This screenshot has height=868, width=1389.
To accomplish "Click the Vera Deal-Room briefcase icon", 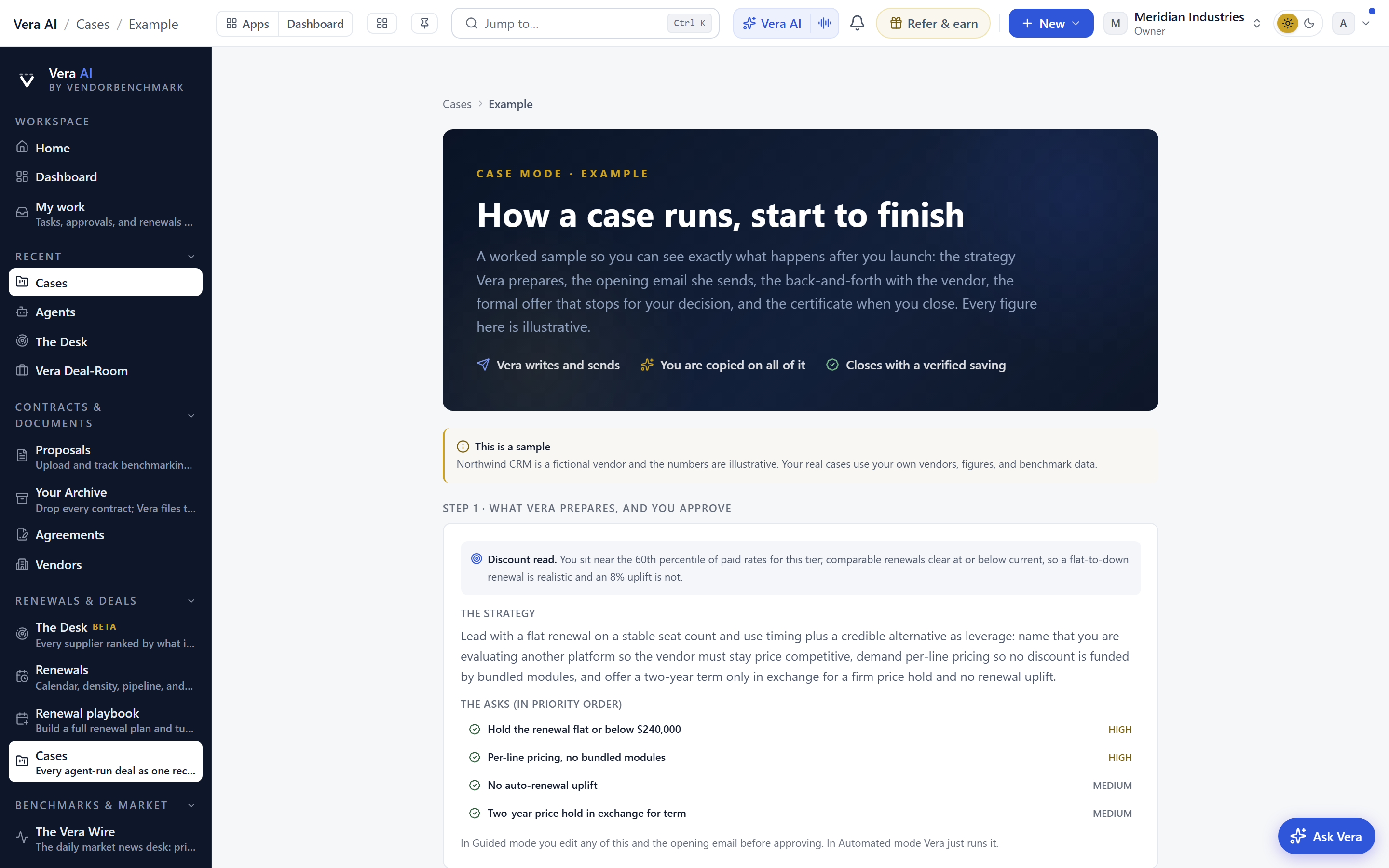I will (22, 370).
